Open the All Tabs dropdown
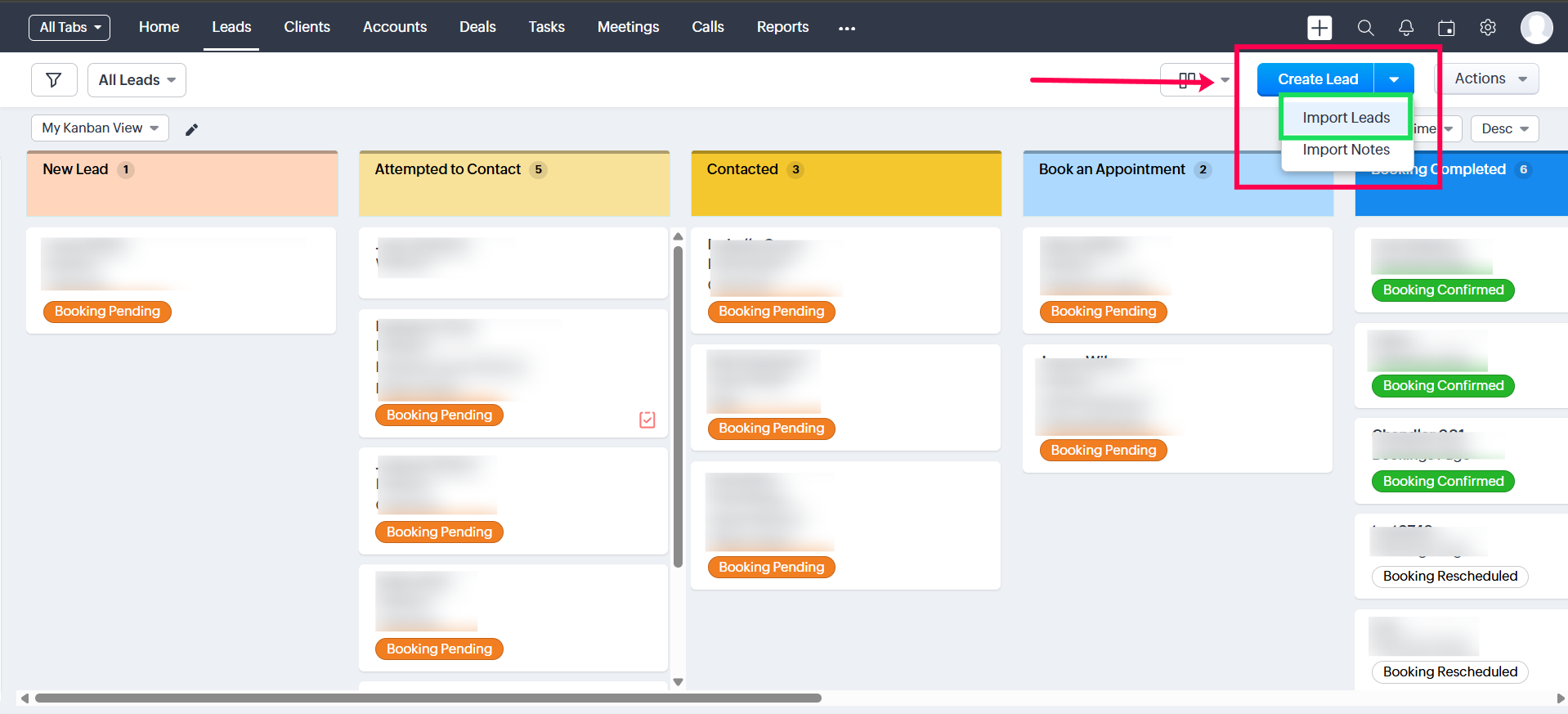This screenshot has width=1568, height=714. 69,28
